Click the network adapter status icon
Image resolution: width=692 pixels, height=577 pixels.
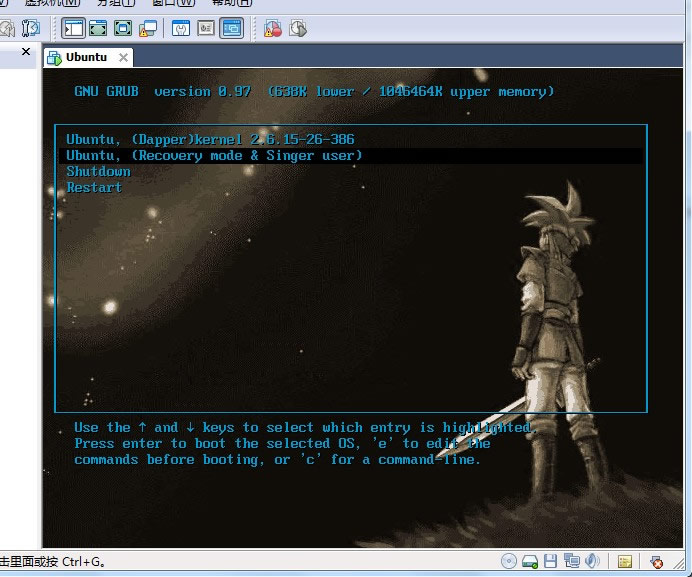point(571,562)
